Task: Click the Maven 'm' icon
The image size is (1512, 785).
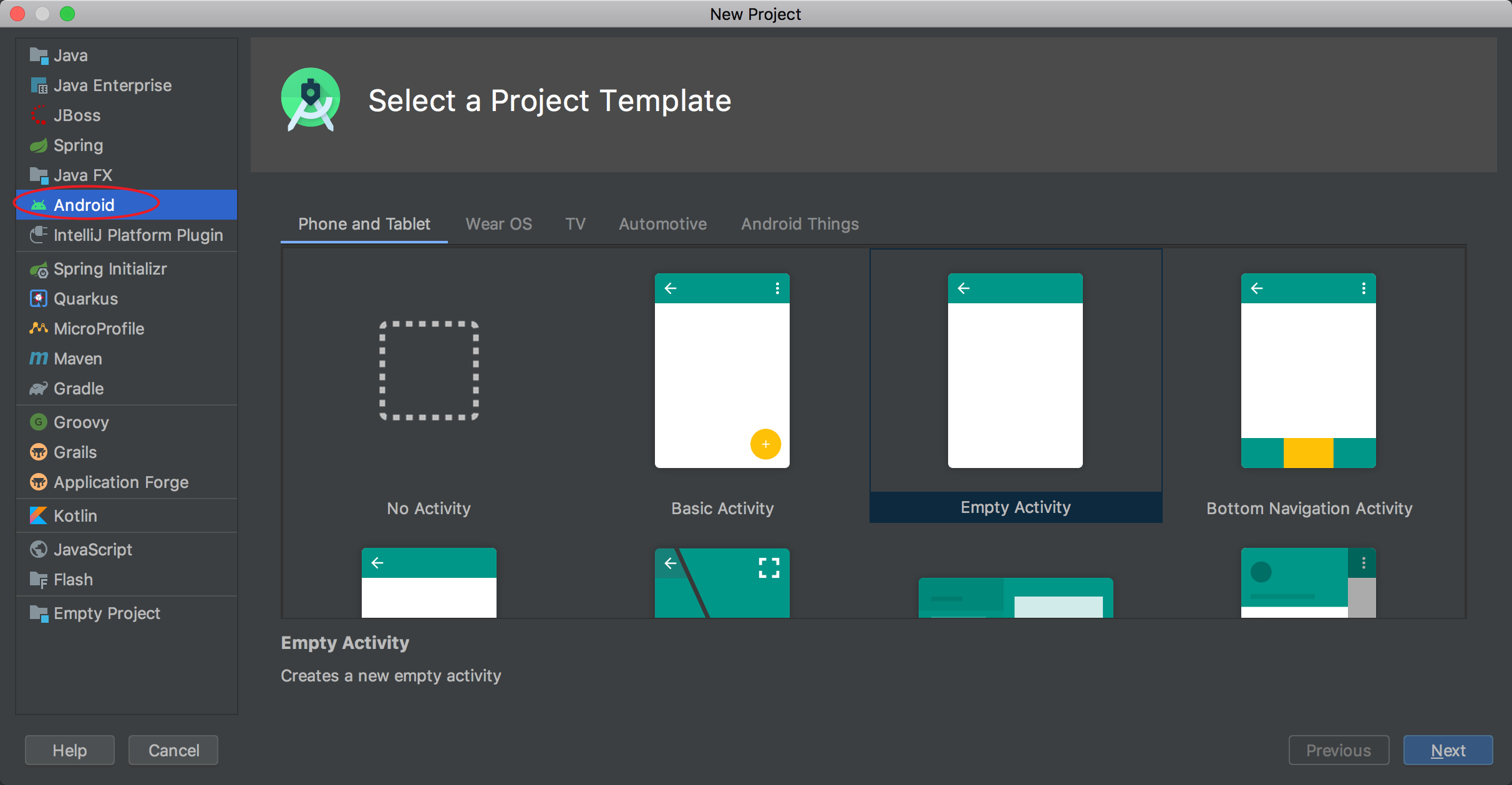Action: coord(39,358)
